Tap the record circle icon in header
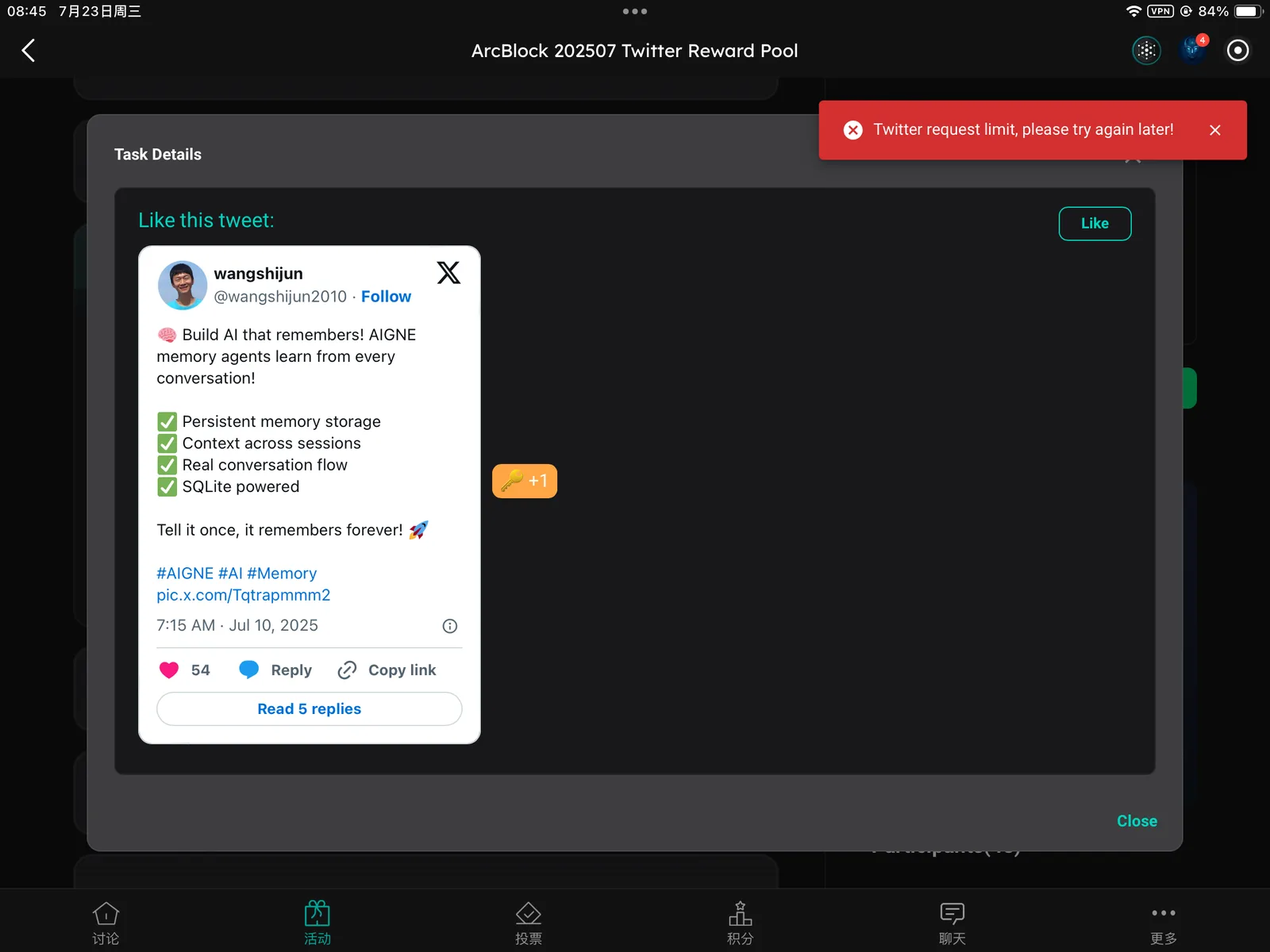The width and height of the screenshot is (1270, 952). click(1237, 51)
